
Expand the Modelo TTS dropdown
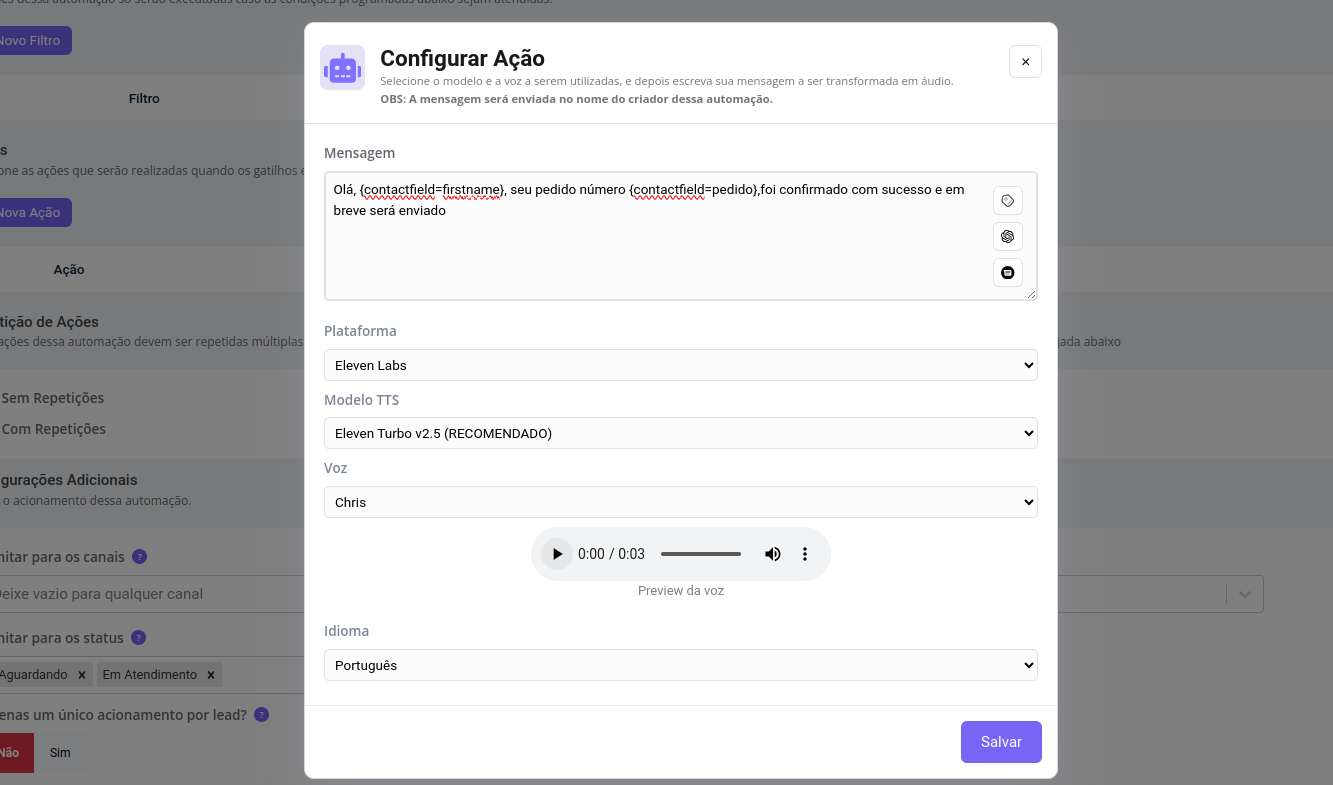pyautogui.click(x=680, y=433)
